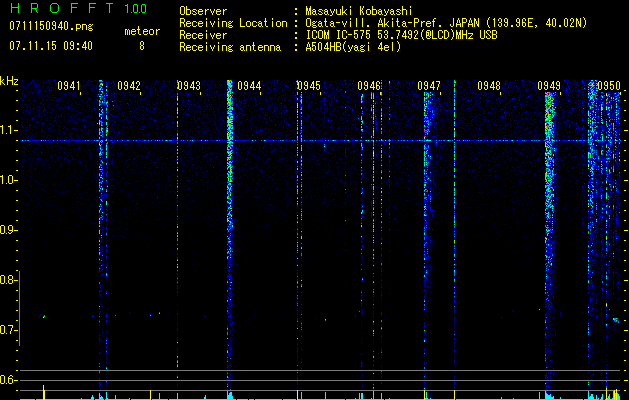
Task: Click the Receiving antenna label
Action: click(x=230, y=47)
